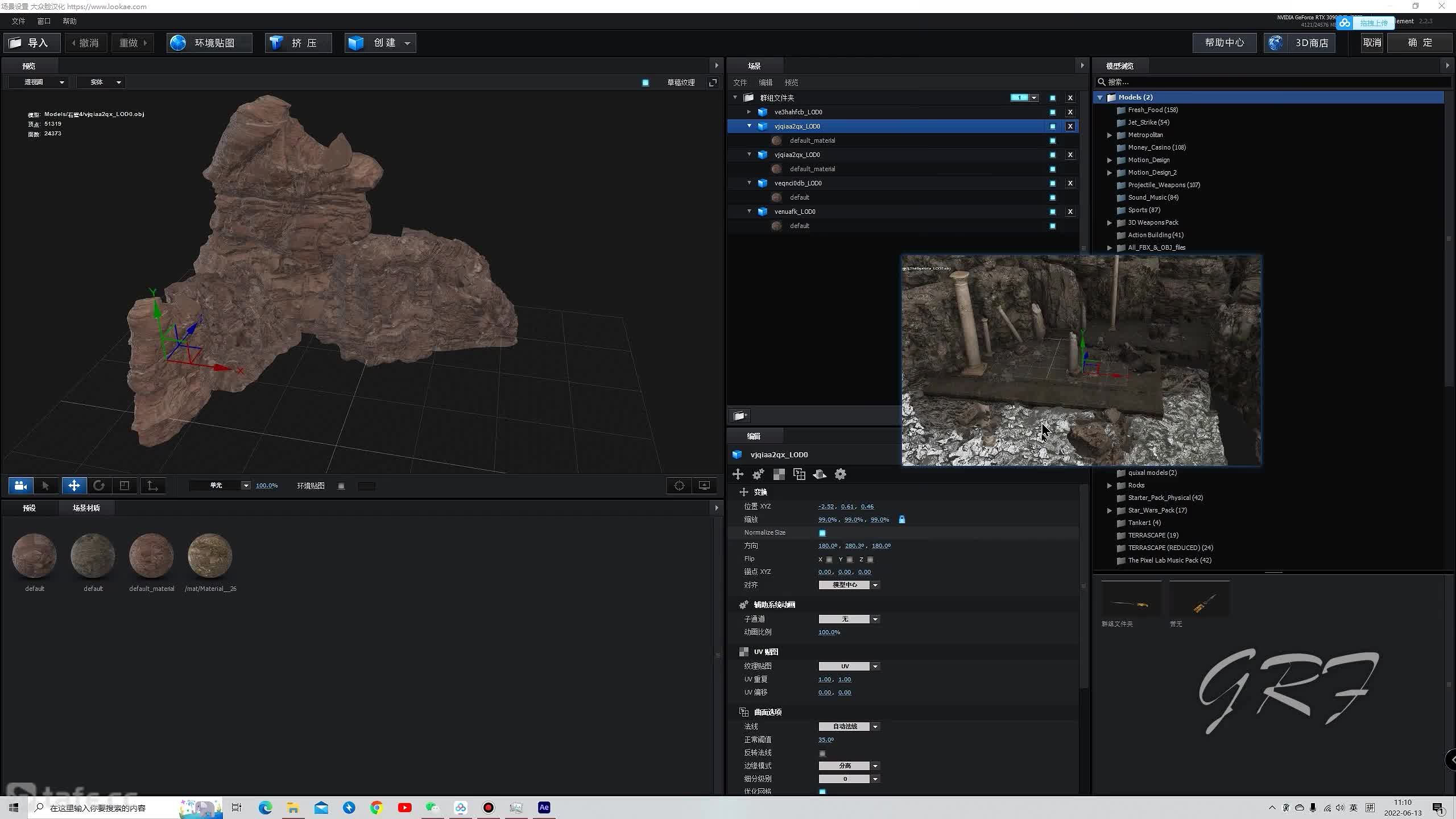Expand the Metropolitan folder

1110,135
